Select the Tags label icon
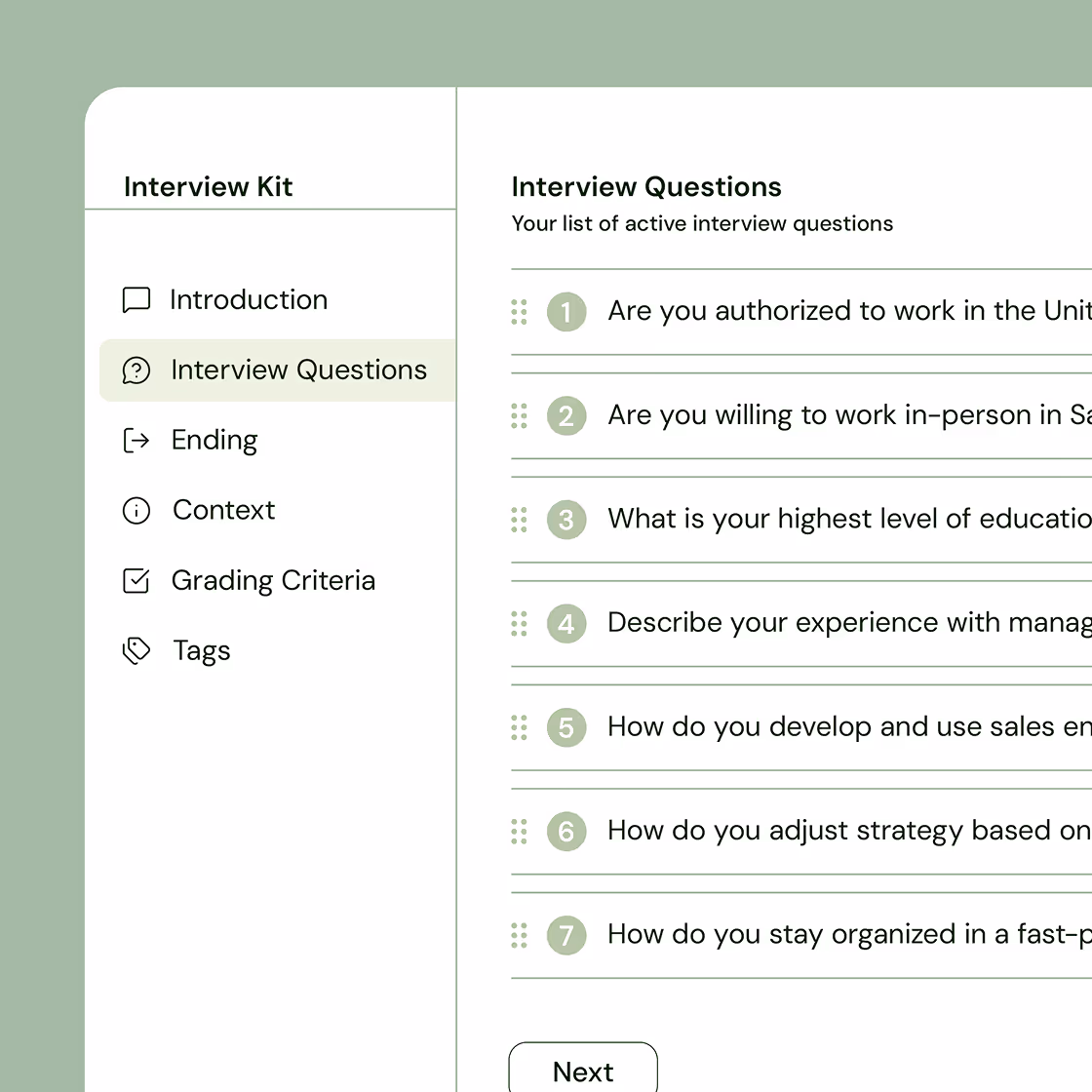 point(136,650)
